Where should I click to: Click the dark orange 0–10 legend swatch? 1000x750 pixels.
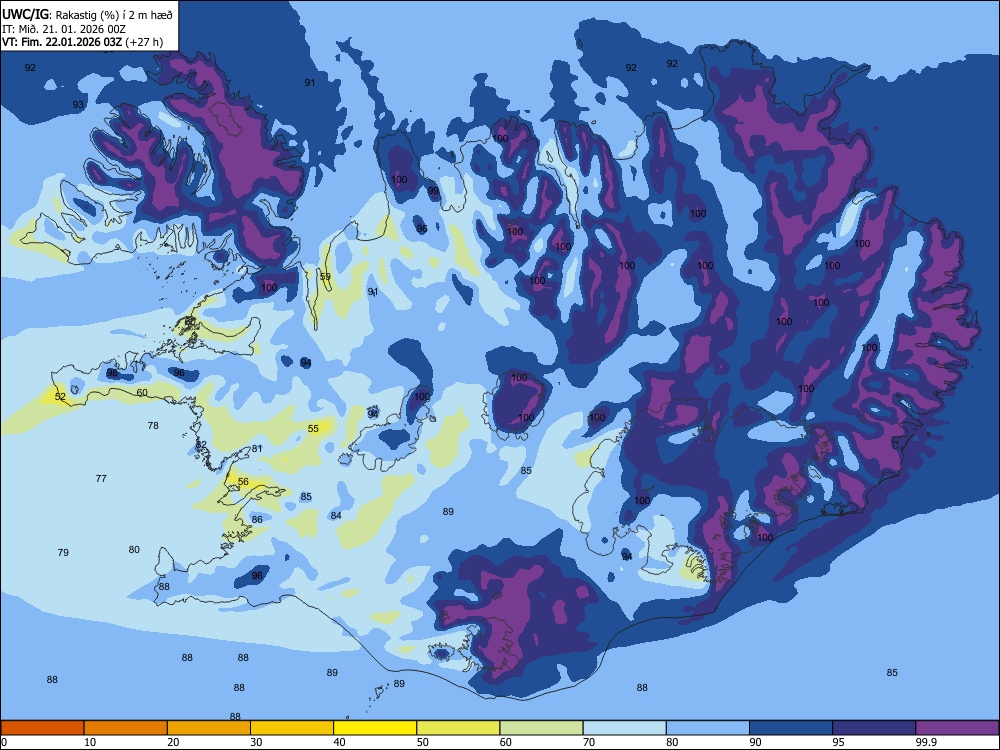(x=42, y=728)
